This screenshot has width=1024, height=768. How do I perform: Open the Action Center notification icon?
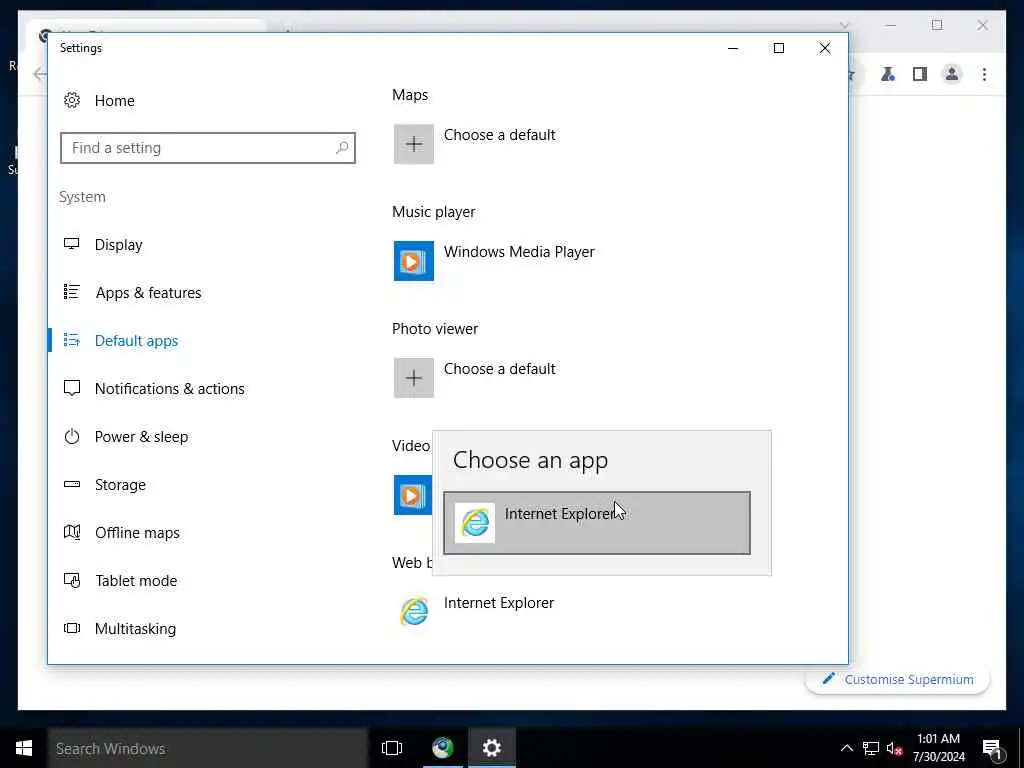[x=992, y=749]
